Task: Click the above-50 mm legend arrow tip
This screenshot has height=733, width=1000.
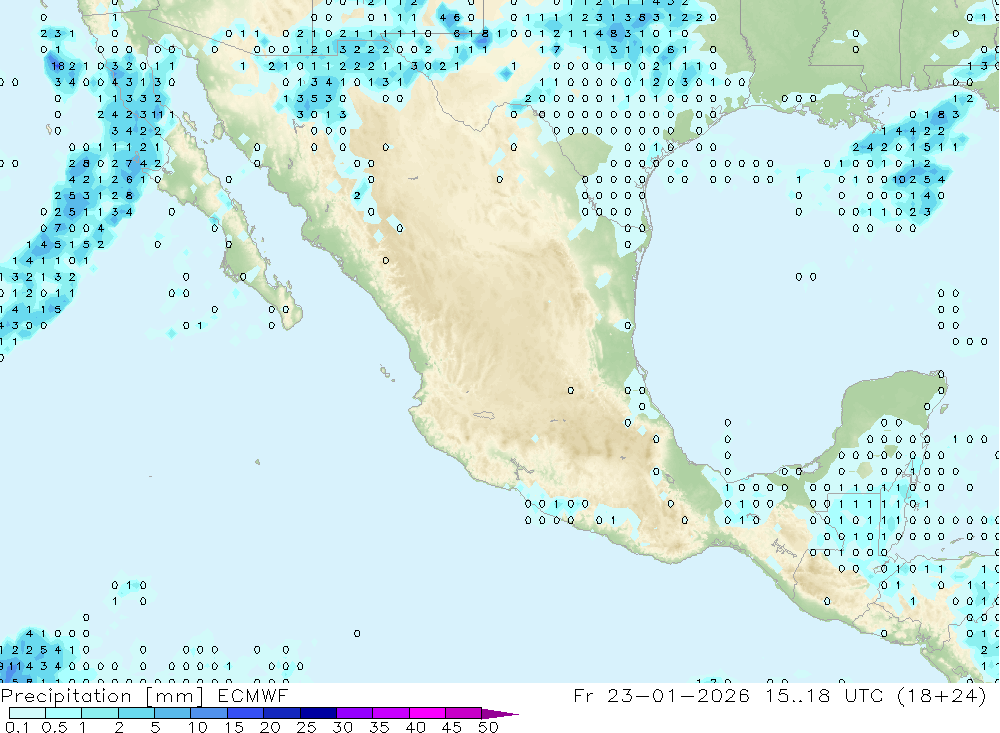Action: click(501, 714)
